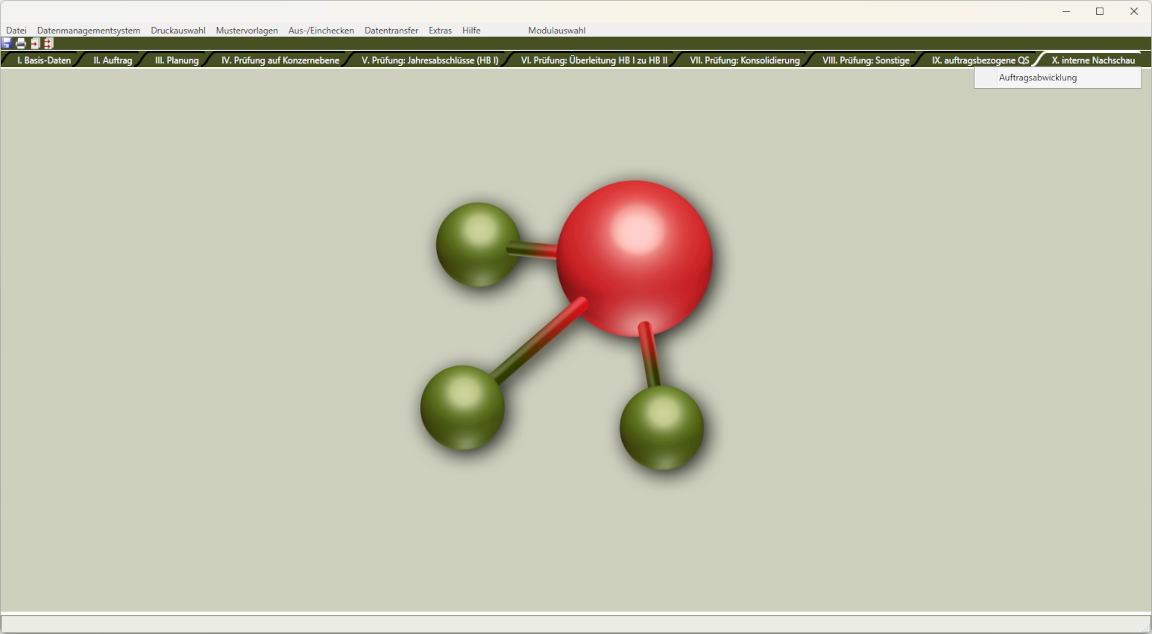The height and width of the screenshot is (634, 1152).
Task: Click Modulauswahl in the menu bar
Action: 557,31
